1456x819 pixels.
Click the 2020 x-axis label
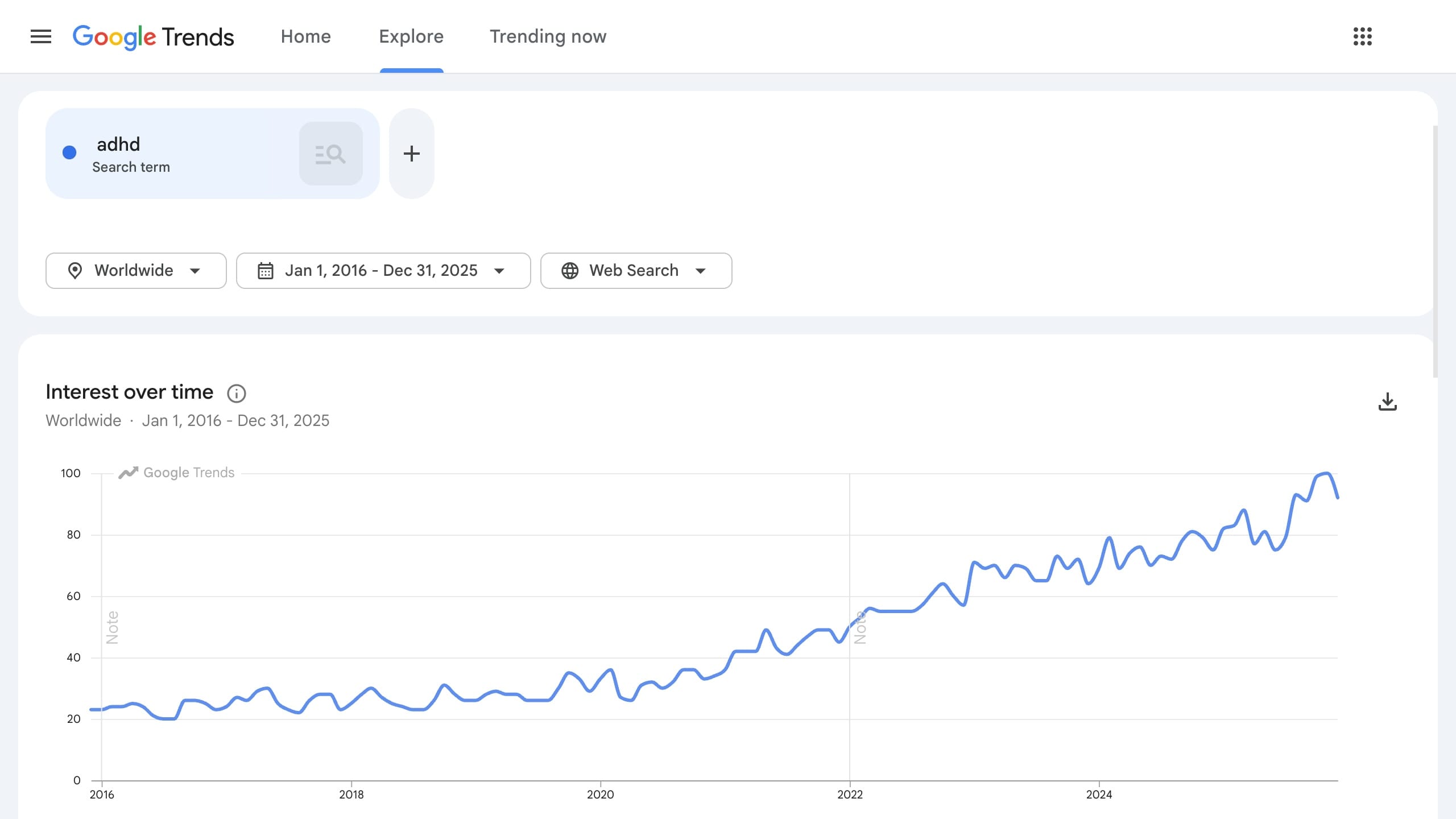pyautogui.click(x=600, y=795)
